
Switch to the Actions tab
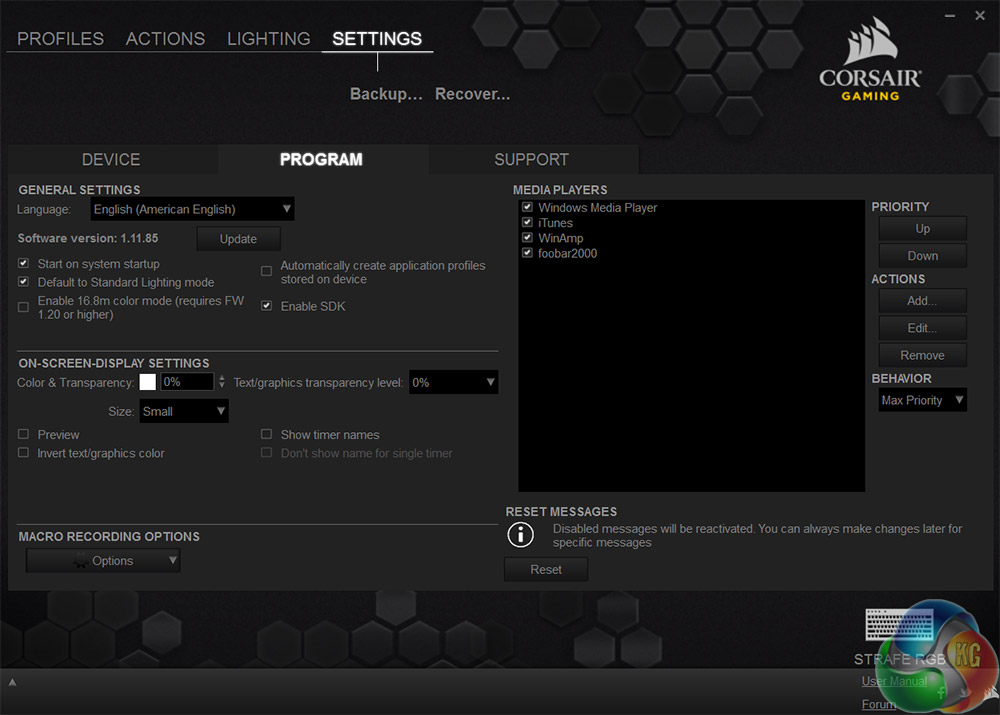pyautogui.click(x=165, y=39)
